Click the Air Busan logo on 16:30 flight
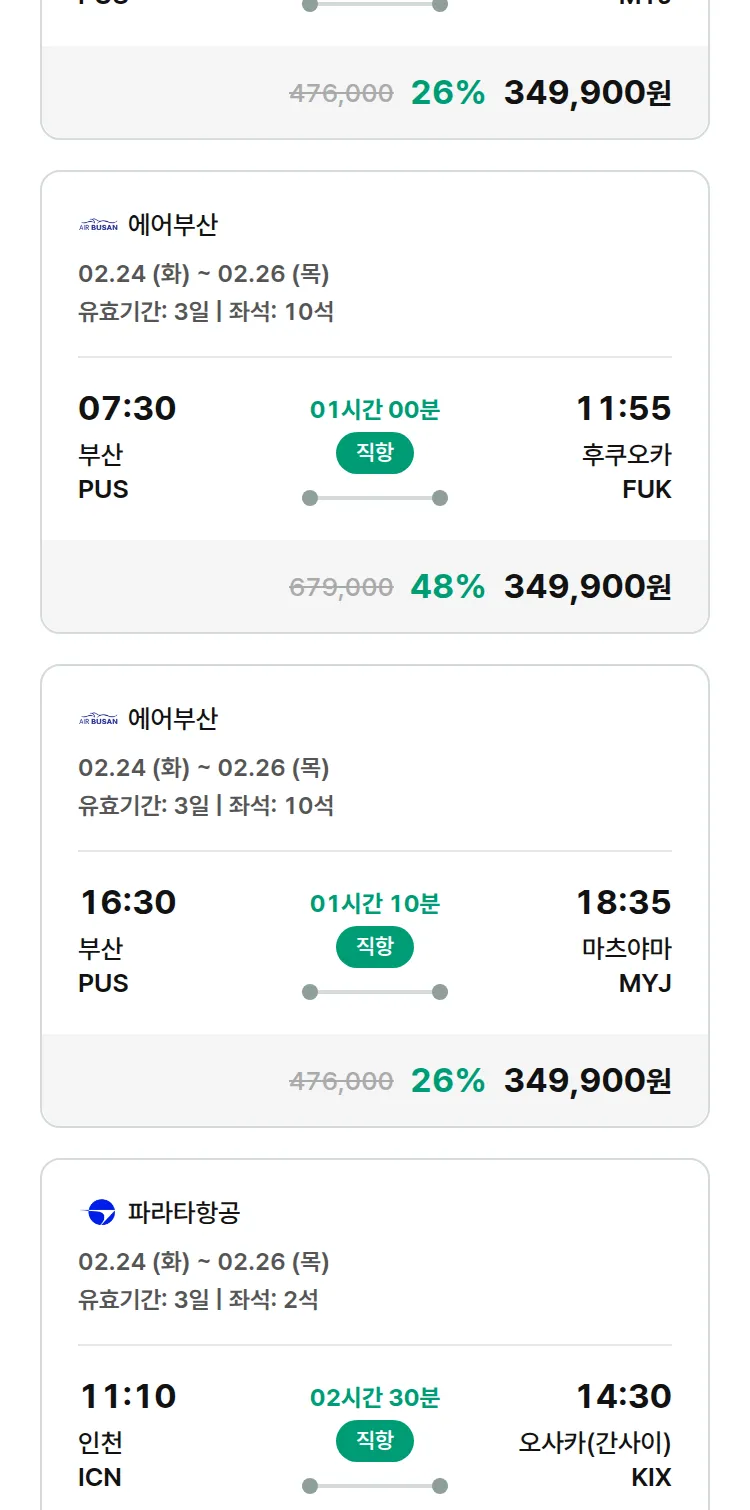 (98, 719)
